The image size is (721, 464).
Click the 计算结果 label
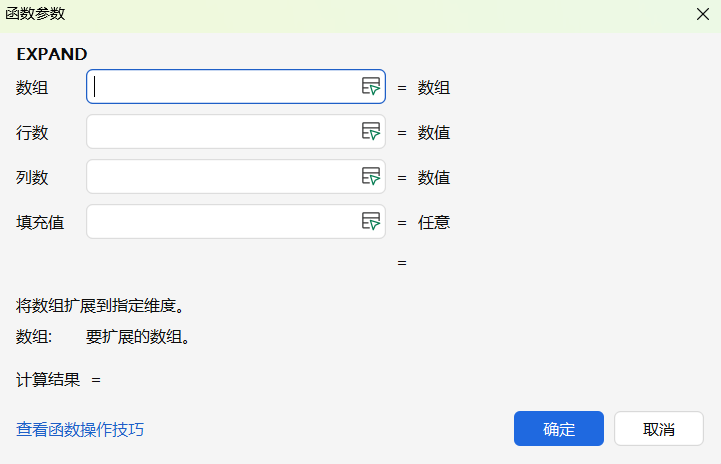pos(48,380)
